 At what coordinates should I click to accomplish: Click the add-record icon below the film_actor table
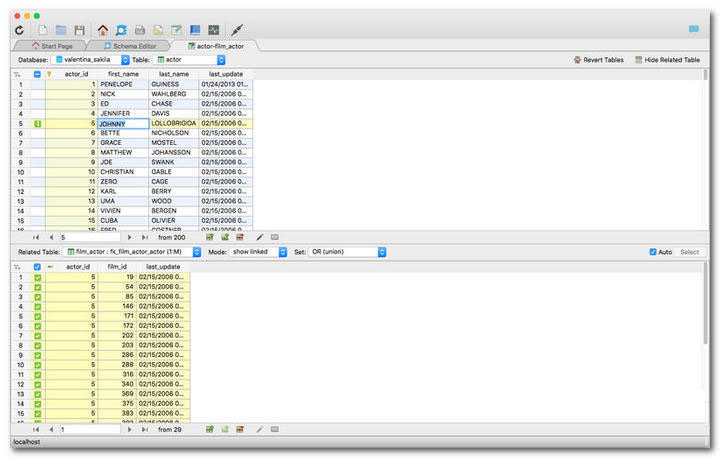(x=210, y=429)
